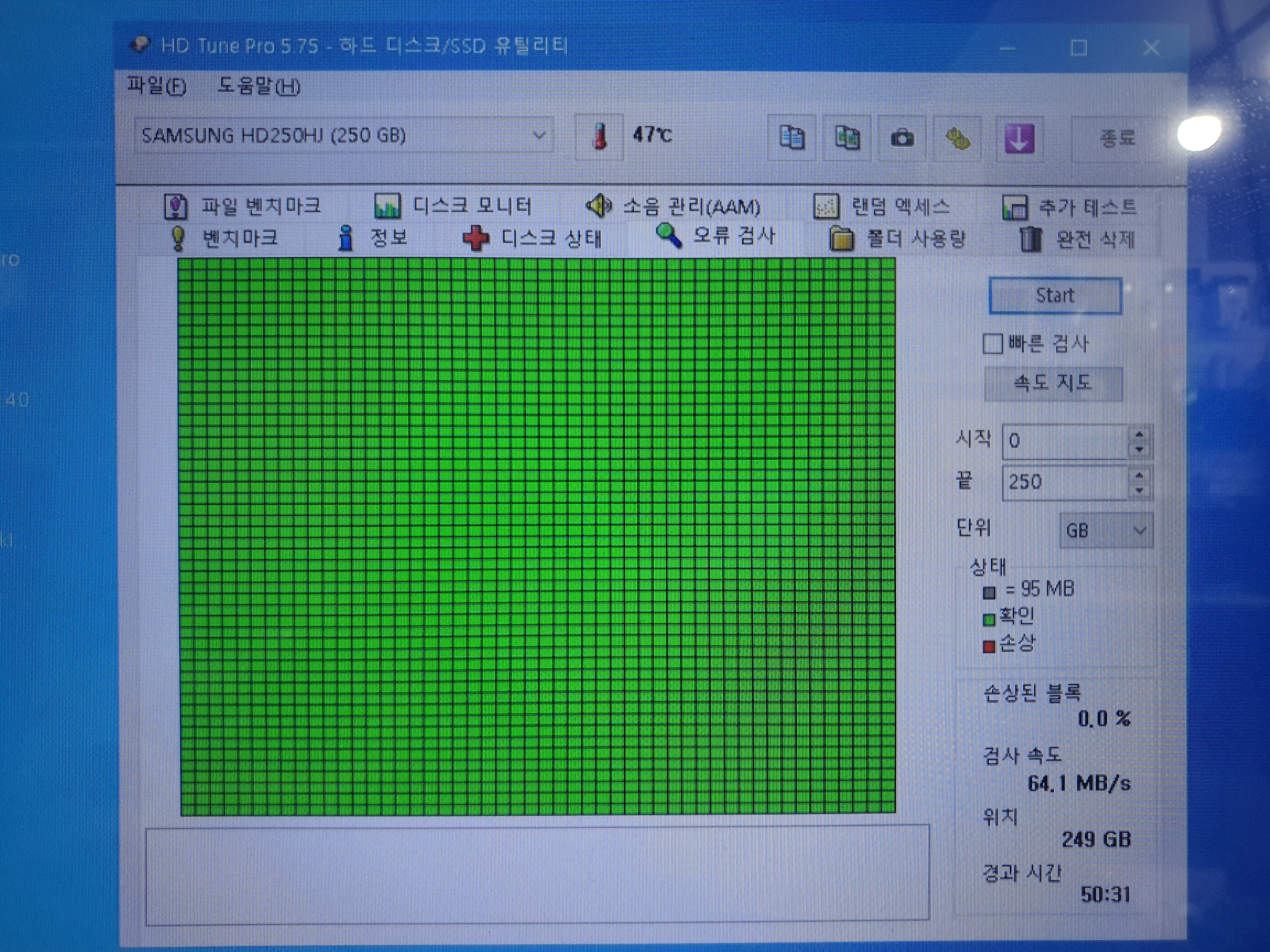Image resolution: width=1270 pixels, height=952 pixels.
Task: Enable the 빠른 검사 checkbox
Action: pyautogui.click(x=993, y=344)
